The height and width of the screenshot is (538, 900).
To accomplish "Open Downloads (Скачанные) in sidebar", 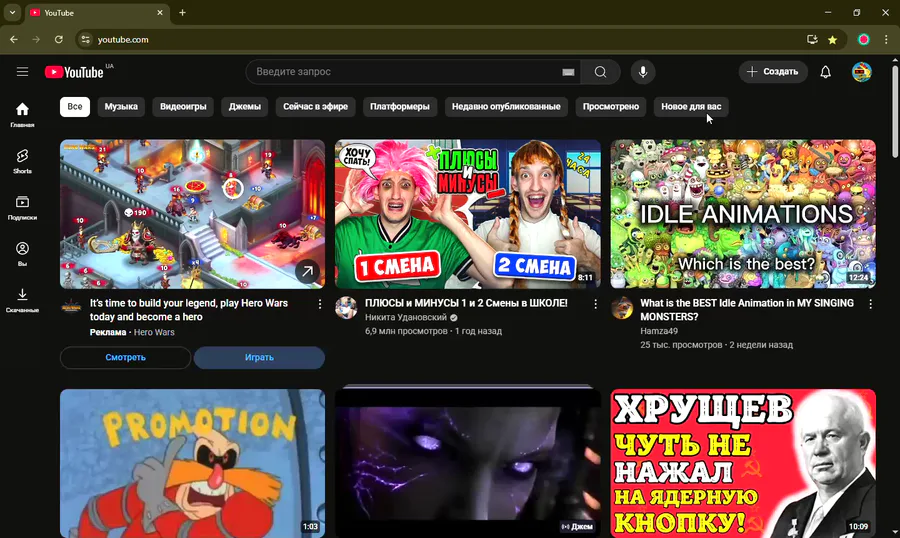I will coord(22,300).
